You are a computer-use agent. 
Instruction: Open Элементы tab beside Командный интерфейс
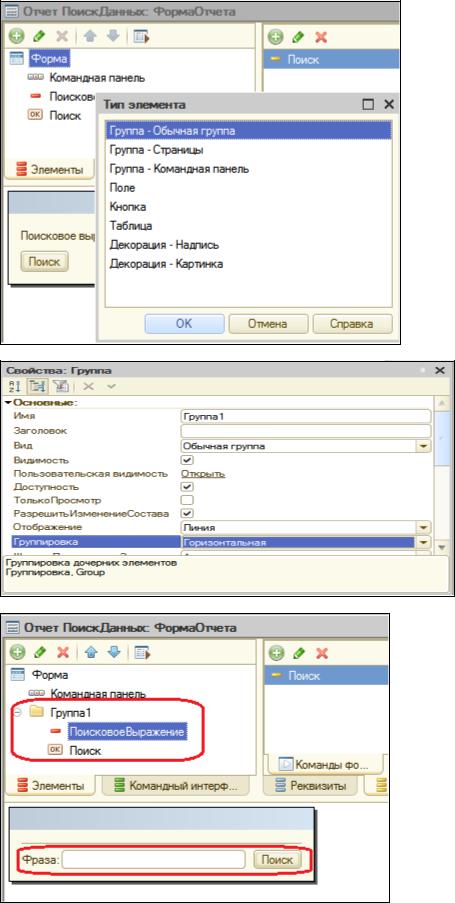(50, 786)
